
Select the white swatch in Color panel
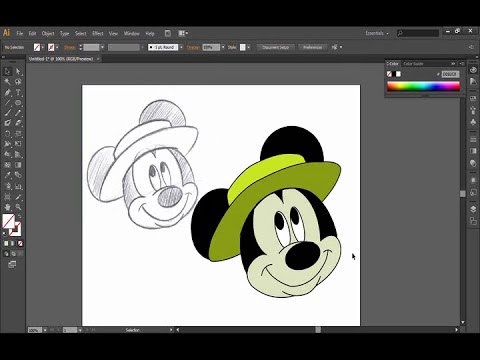coord(399,74)
